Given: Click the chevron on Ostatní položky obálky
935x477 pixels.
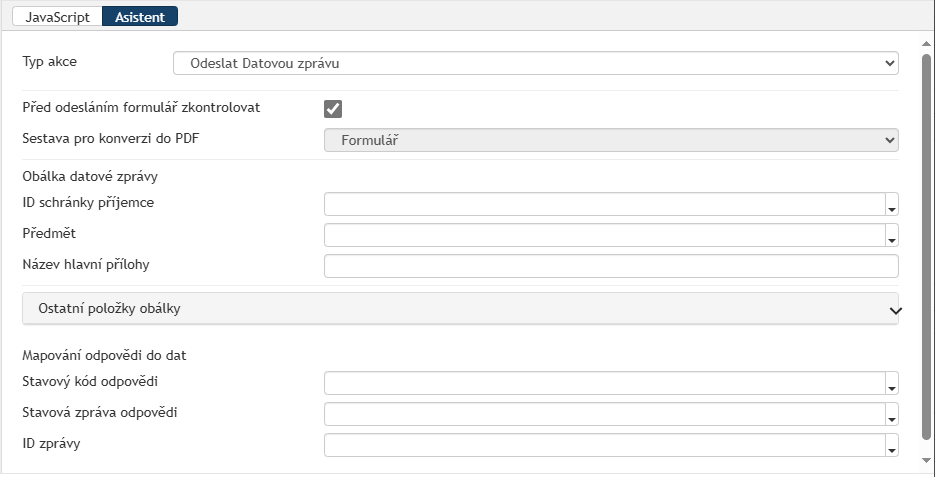Looking at the screenshot, I should point(895,311).
